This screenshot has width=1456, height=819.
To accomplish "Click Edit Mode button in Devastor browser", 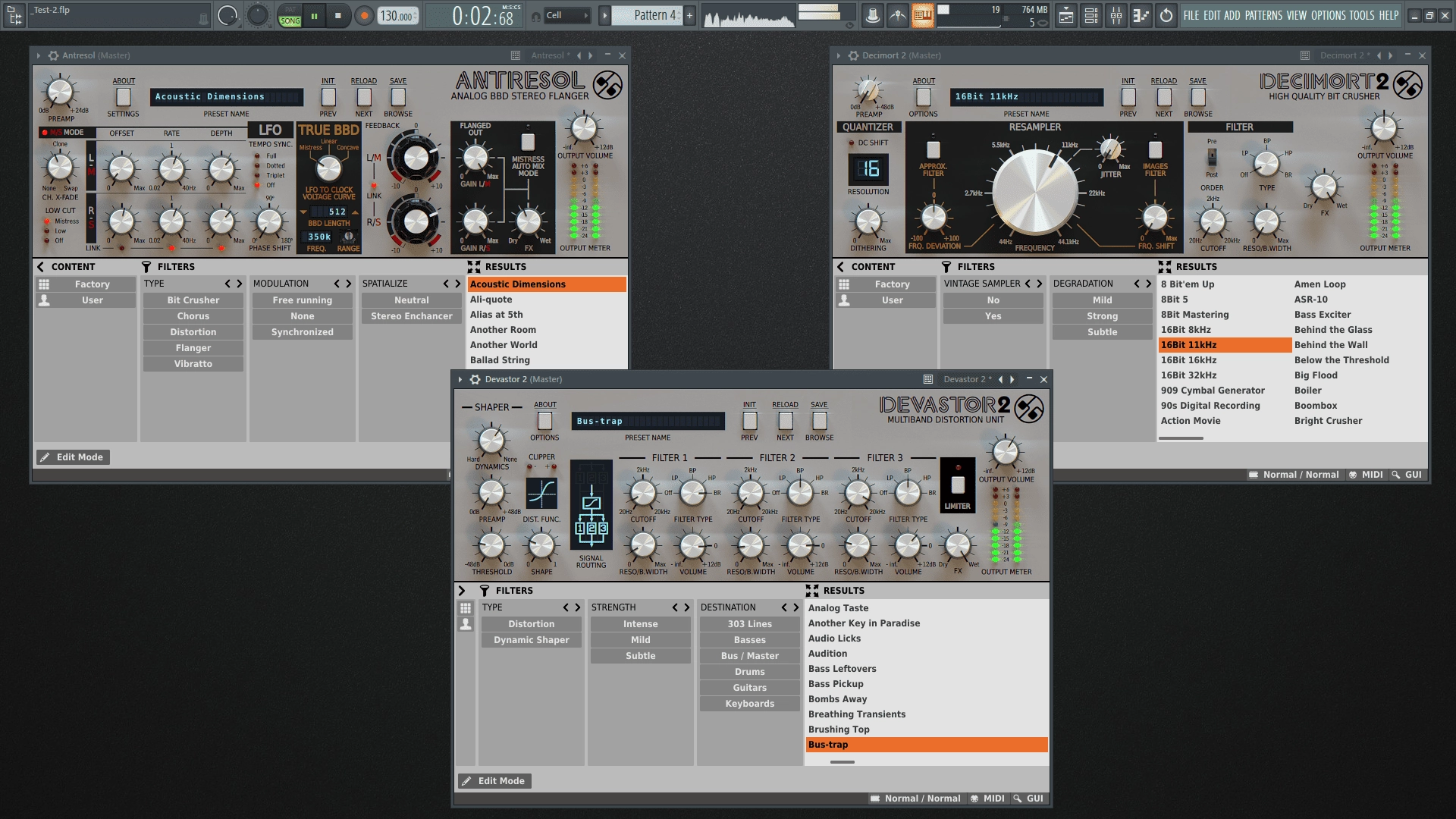I will coord(494,781).
